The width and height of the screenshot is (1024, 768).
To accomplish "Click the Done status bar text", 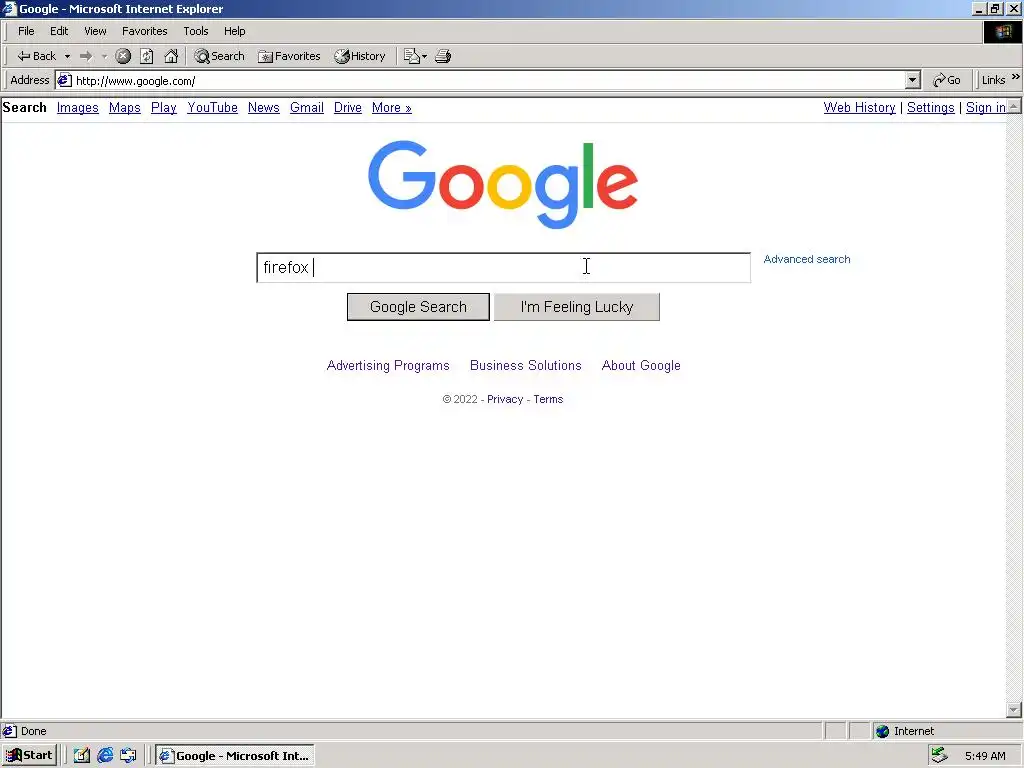I will pyautogui.click(x=34, y=731).
